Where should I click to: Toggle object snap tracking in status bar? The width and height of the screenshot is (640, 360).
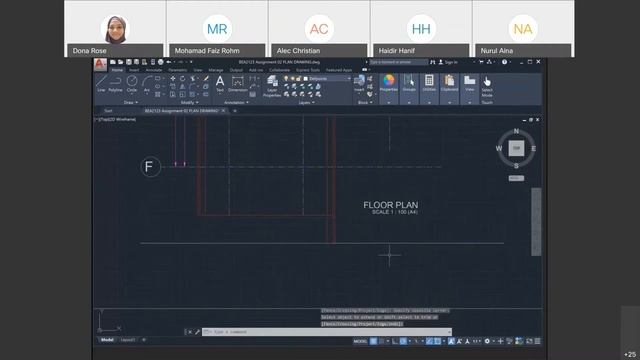tap(429, 341)
